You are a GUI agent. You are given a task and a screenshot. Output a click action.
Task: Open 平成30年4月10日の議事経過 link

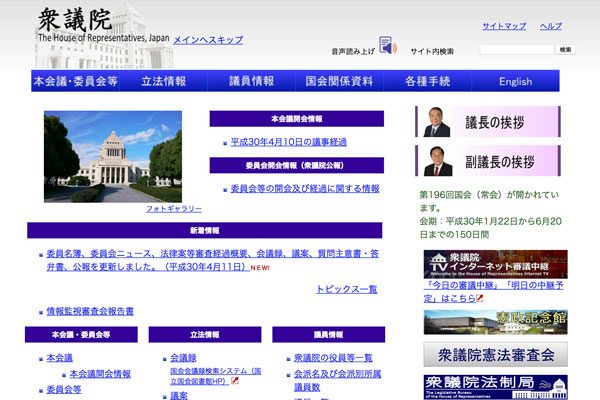coord(289,142)
